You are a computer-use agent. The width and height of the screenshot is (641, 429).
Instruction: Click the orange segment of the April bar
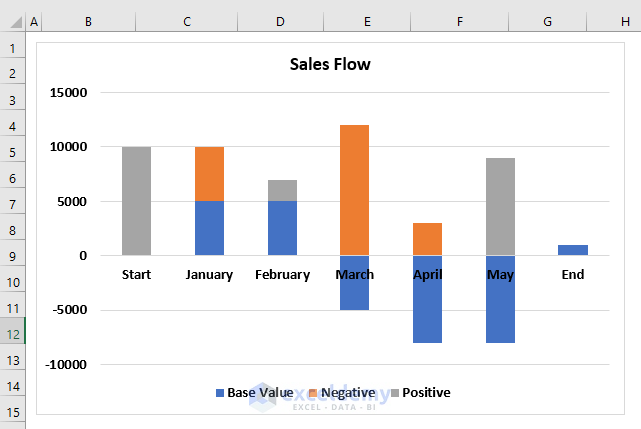[x=428, y=239]
